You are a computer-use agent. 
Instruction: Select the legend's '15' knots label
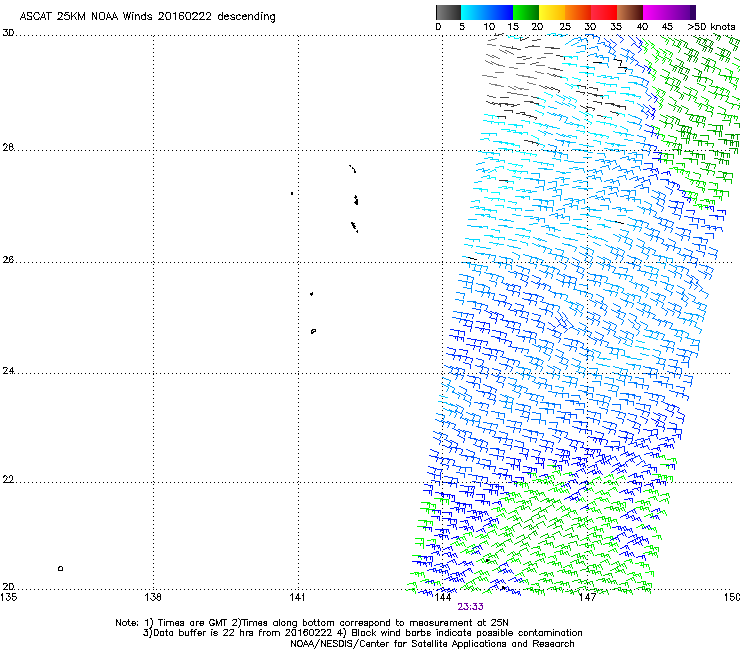513,27
